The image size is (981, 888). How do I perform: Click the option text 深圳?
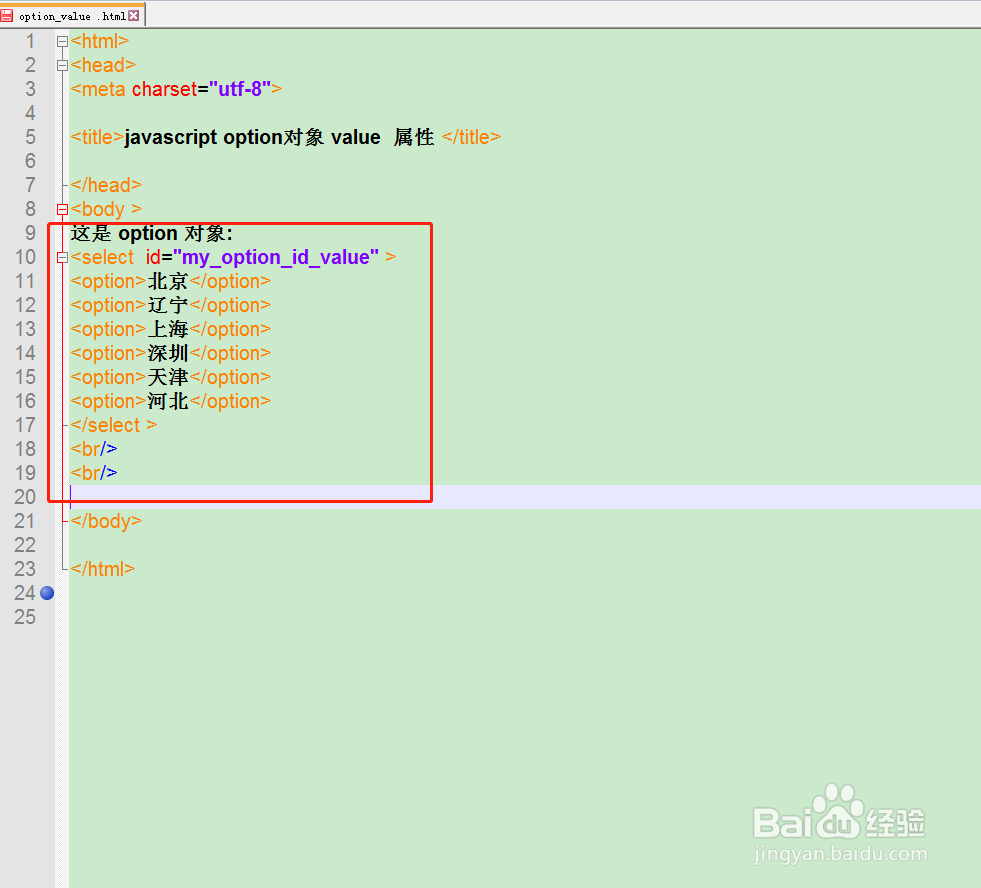[x=168, y=354]
